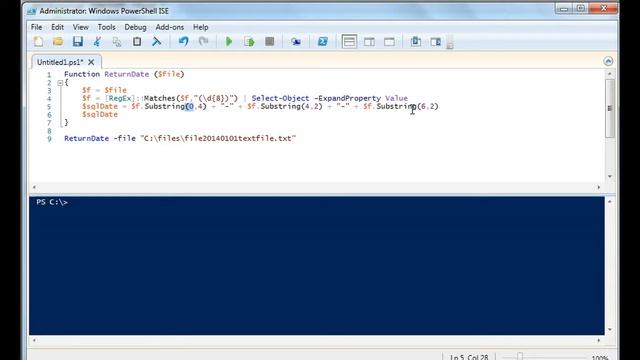
Task: Undo the last edit
Action: coord(183,41)
